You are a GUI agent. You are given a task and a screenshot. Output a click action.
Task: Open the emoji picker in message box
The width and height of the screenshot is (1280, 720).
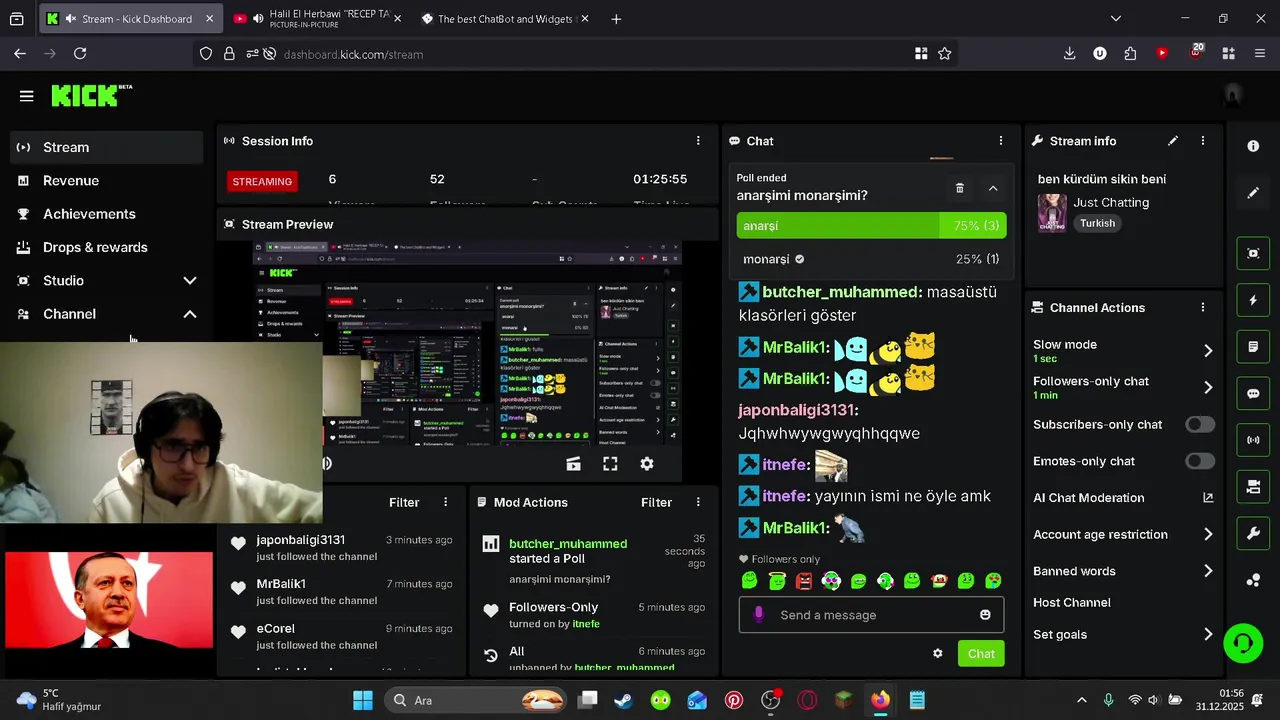point(985,615)
